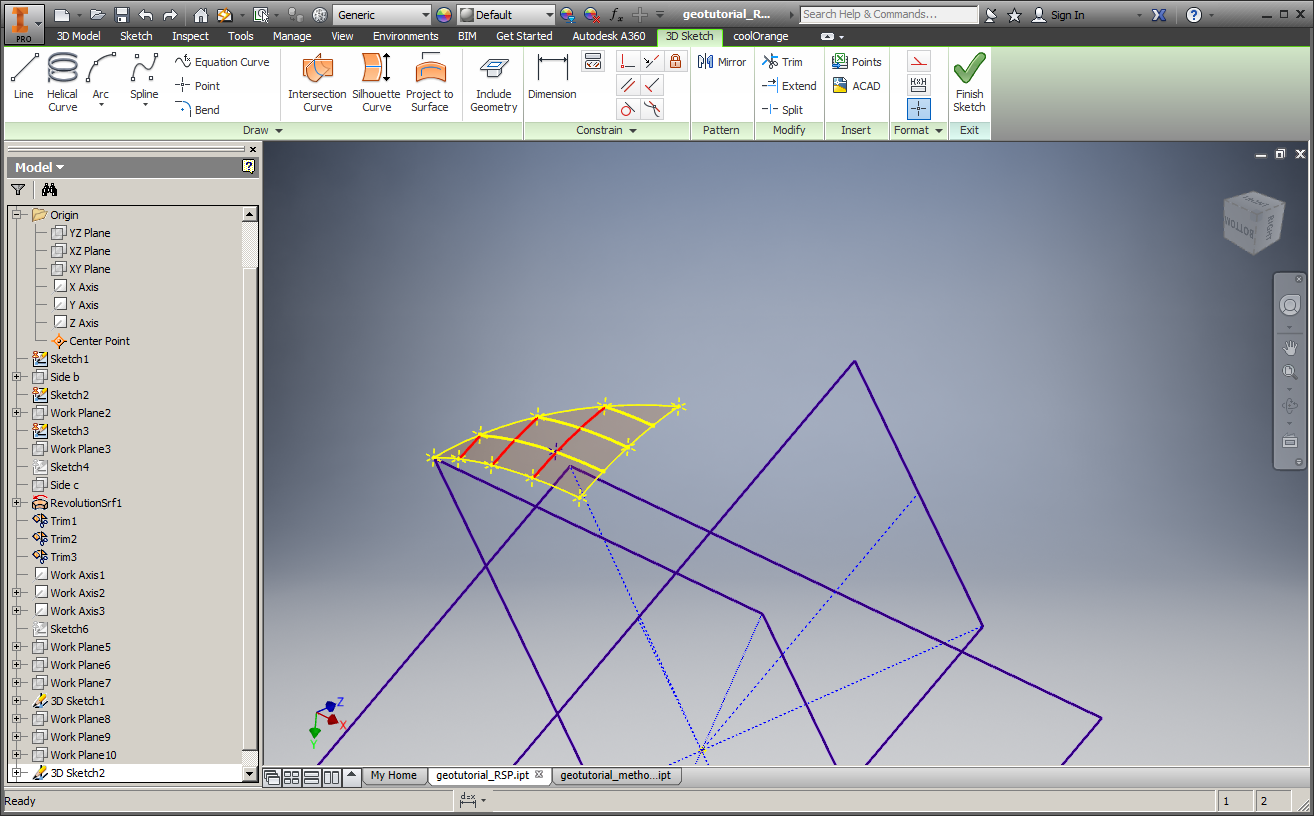Screen dimensions: 1314x816
Task: Expand the Side b node
Action: pos(17,377)
